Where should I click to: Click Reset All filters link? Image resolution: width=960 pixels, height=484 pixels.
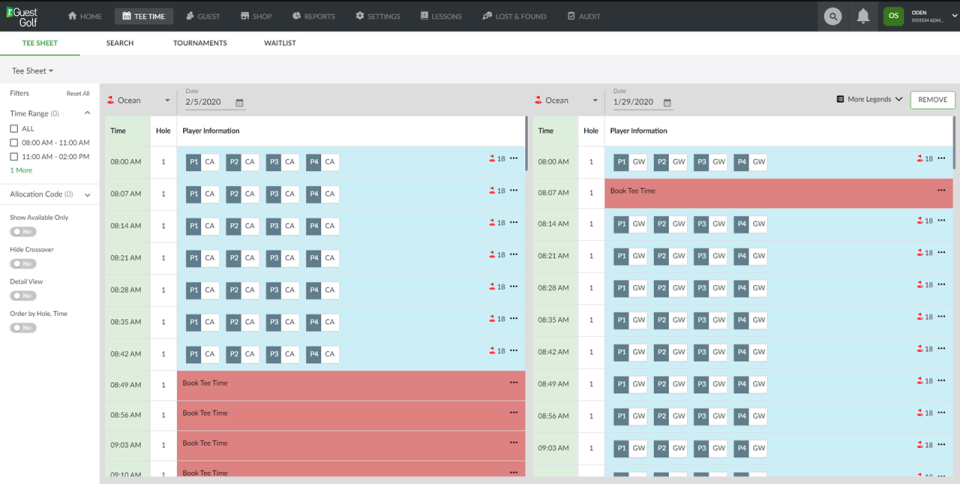pos(78,94)
